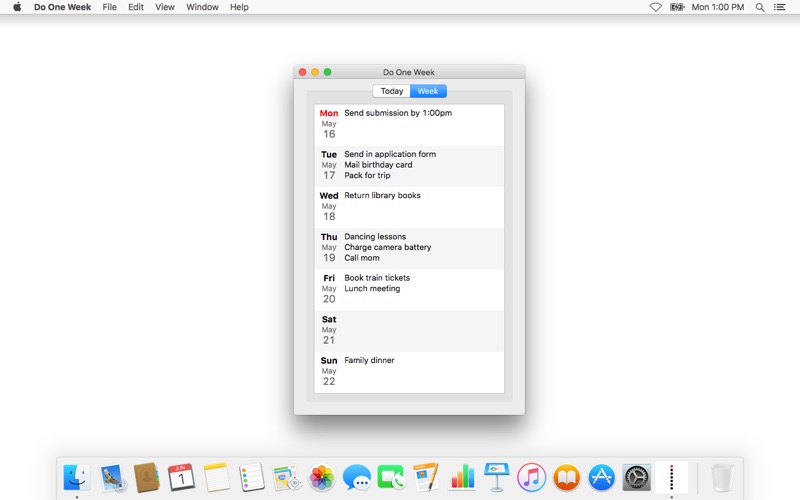Open the App Store in dock
Screen dimensions: 800x500
click(602, 478)
